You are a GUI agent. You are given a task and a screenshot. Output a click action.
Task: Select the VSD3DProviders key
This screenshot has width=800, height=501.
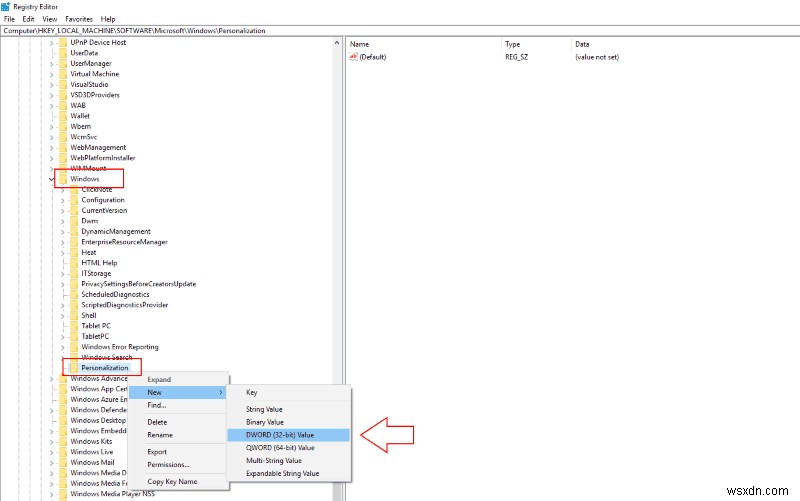[95, 95]
